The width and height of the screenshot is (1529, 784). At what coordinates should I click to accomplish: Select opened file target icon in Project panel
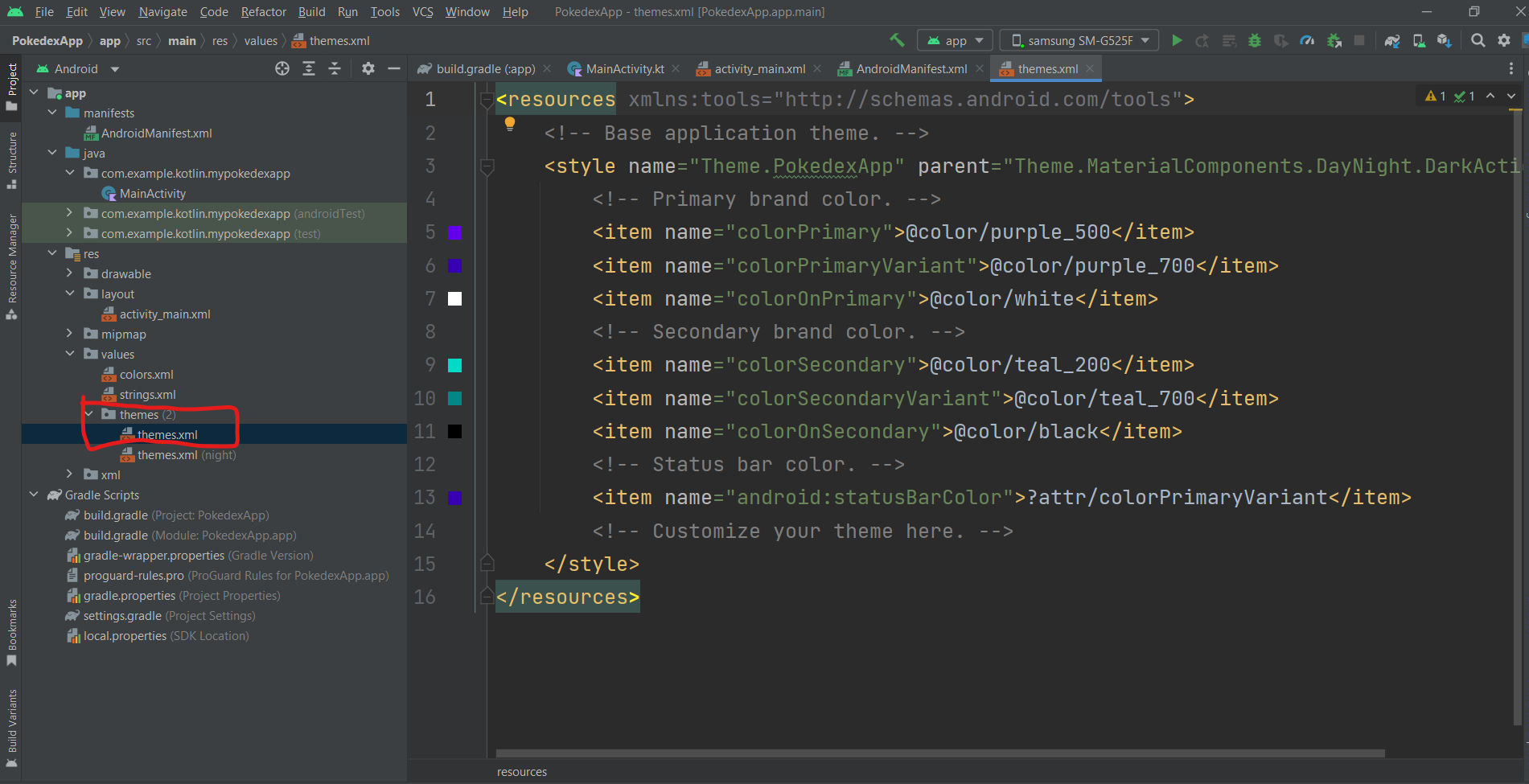tap(282, 69)
